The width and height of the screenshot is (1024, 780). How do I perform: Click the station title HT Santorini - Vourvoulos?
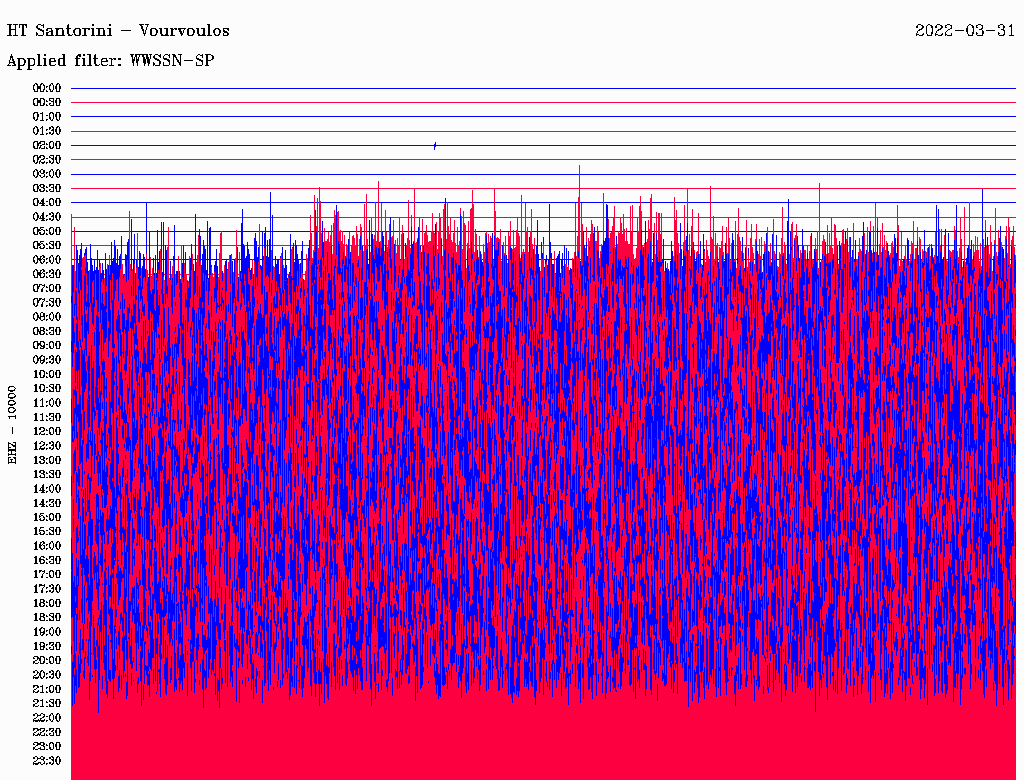118,30
